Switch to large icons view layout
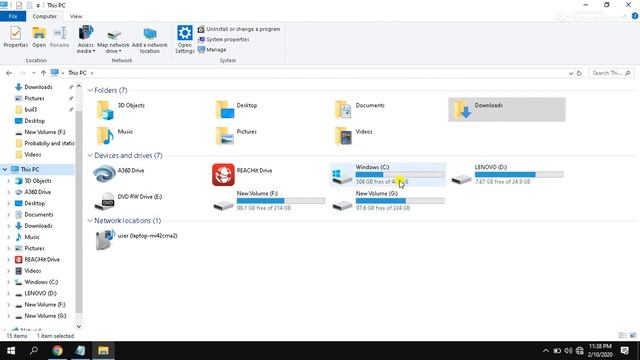640x360 pixels. (633, 336)
